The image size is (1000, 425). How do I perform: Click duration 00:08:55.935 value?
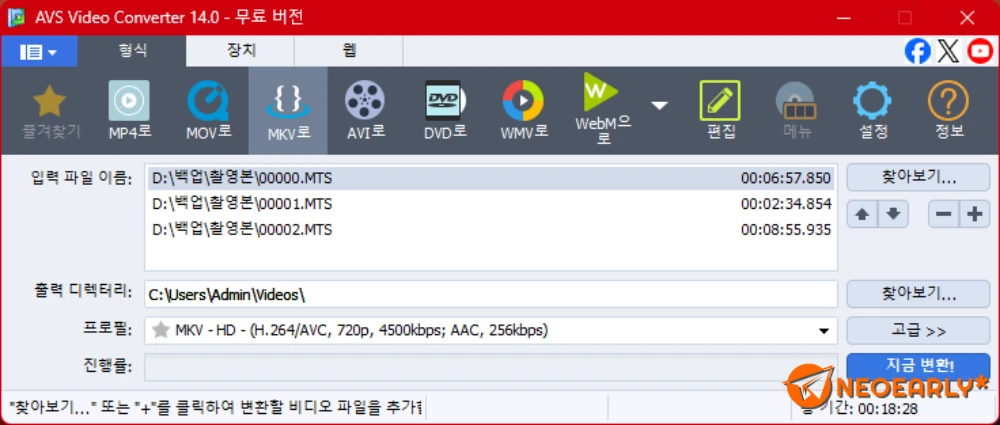tap(786, 230)
